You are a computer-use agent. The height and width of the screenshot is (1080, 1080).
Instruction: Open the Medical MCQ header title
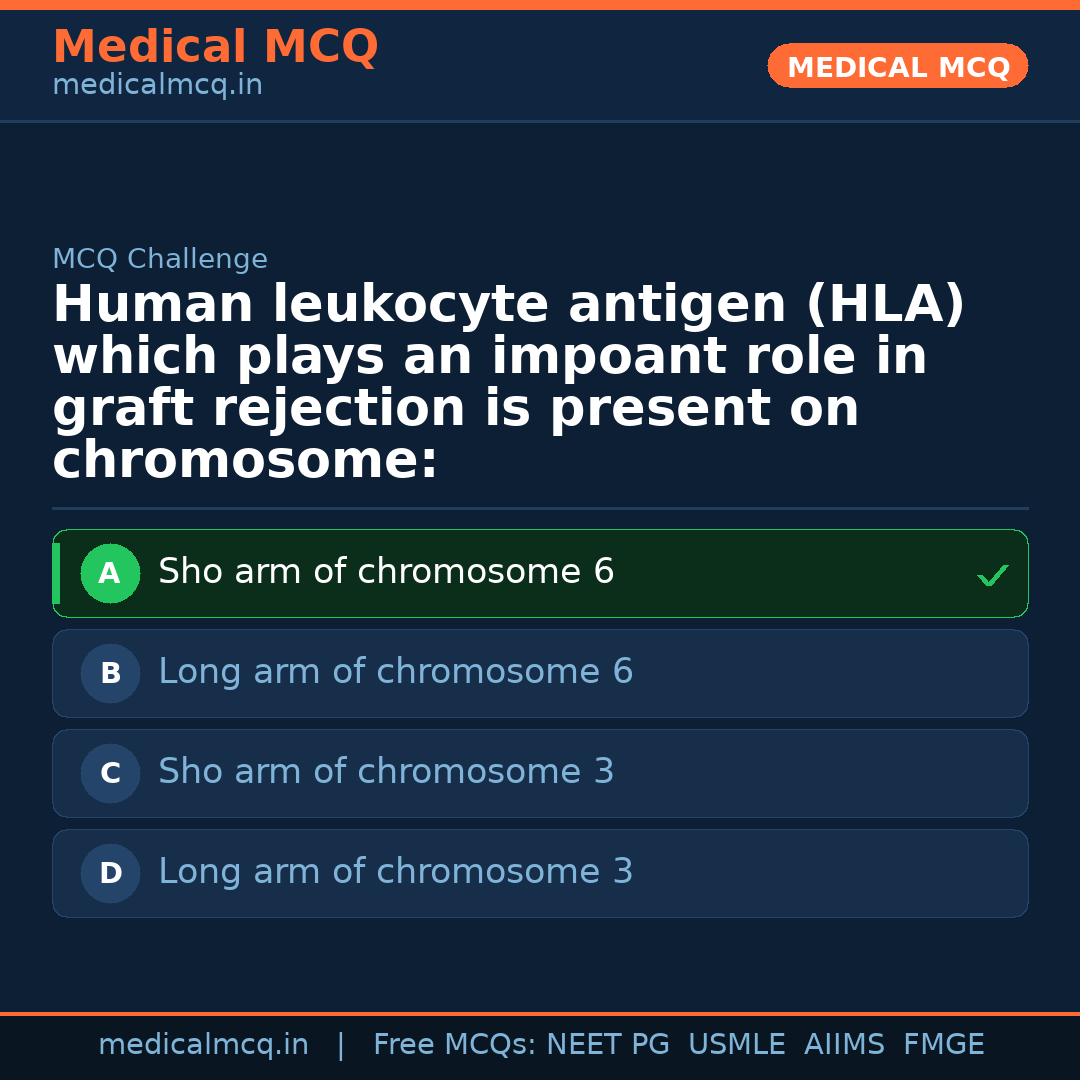tap(215, 47)
